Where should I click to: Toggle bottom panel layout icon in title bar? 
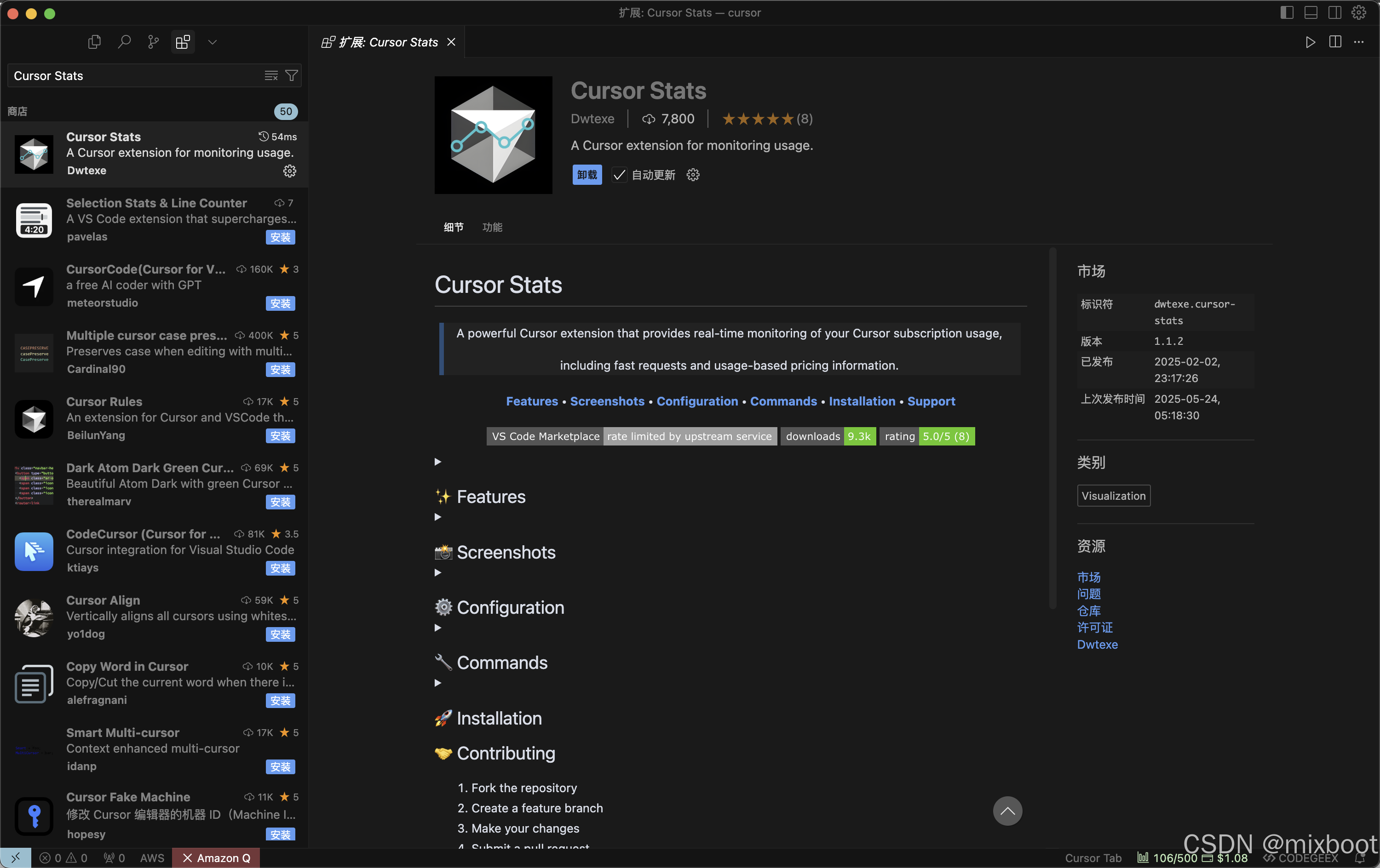click(x=1310, y=12)
